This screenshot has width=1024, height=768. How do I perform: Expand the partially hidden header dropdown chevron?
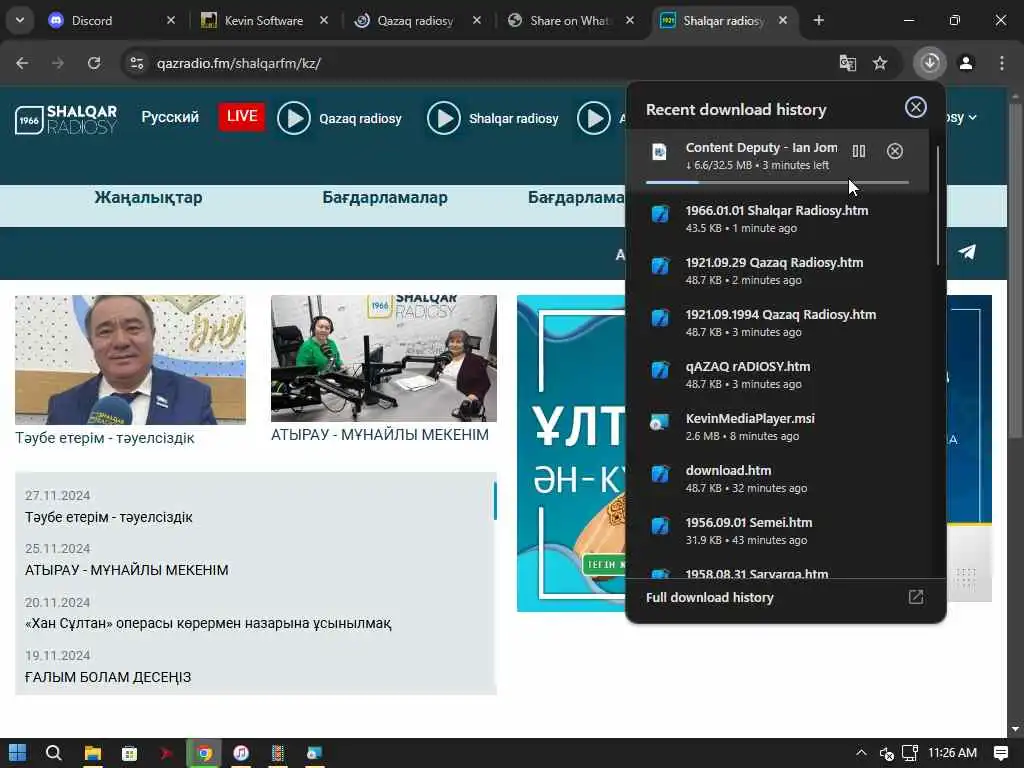[x=973, y=118]
